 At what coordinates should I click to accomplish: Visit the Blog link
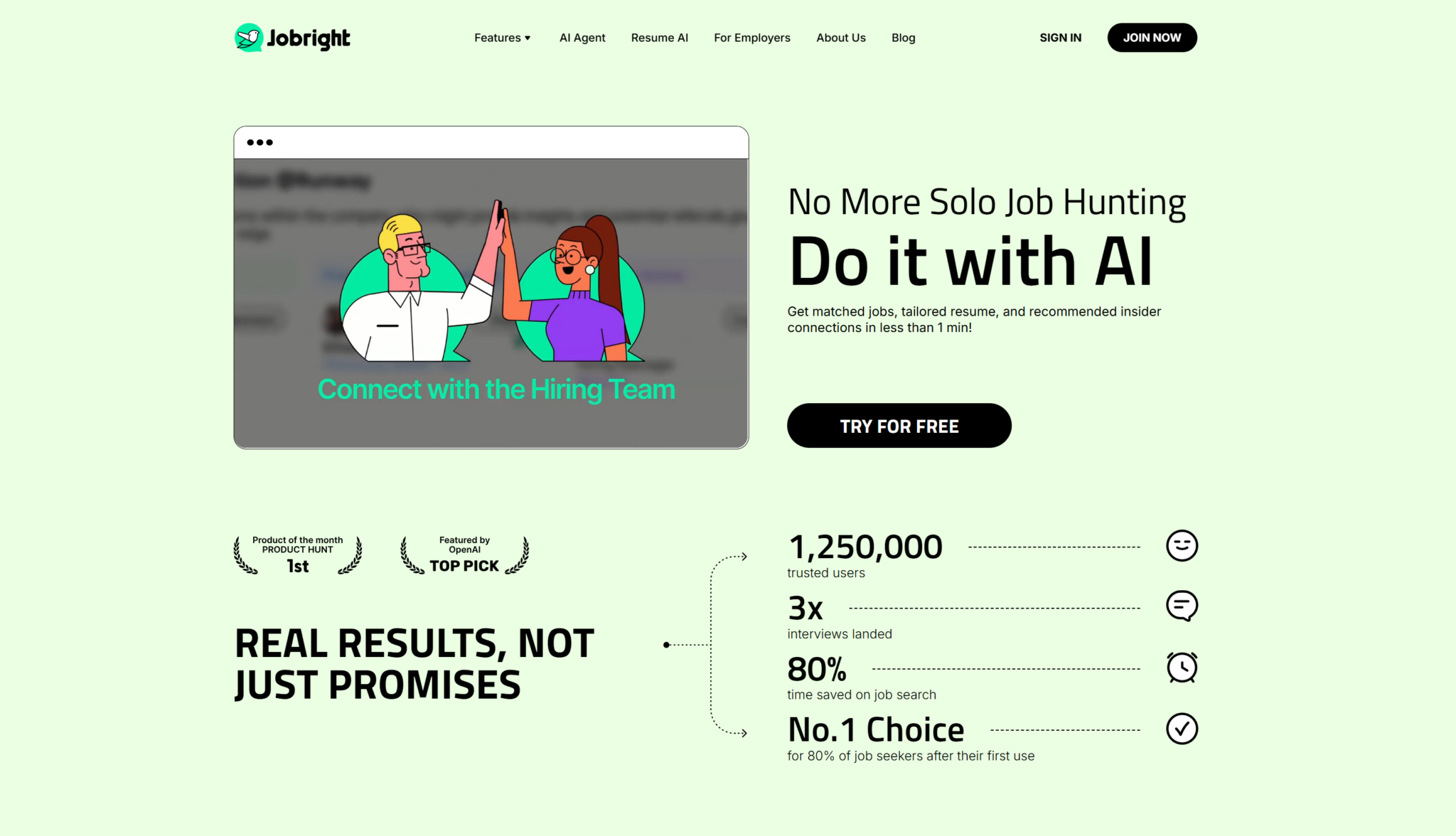coord(903,38)
